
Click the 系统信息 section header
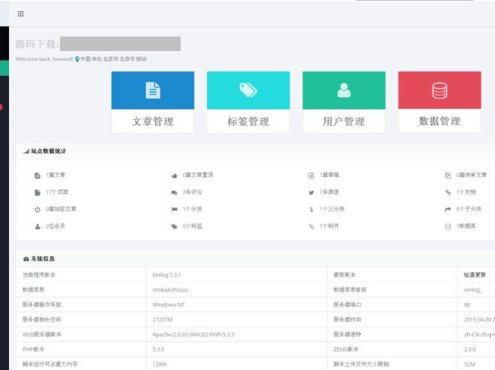click(x=43, y=259)
